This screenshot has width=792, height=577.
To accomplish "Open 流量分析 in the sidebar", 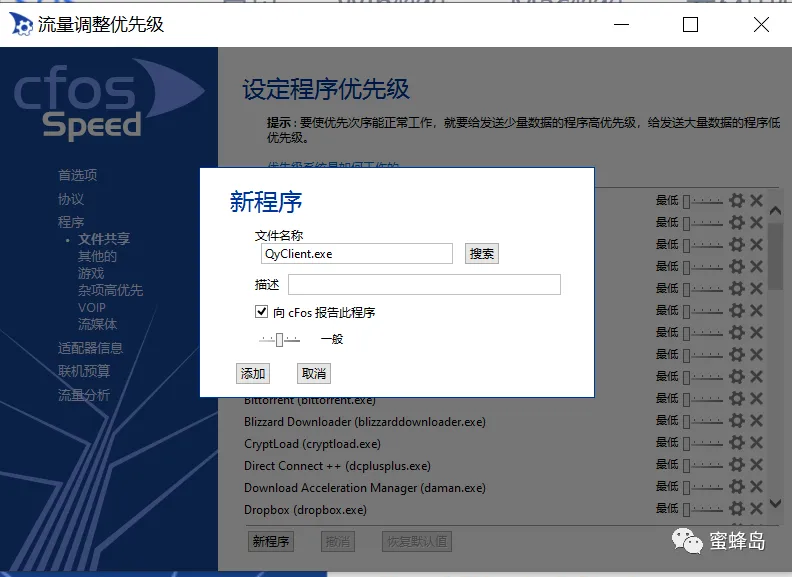I will pyautogui.click(x=84, y=395).
